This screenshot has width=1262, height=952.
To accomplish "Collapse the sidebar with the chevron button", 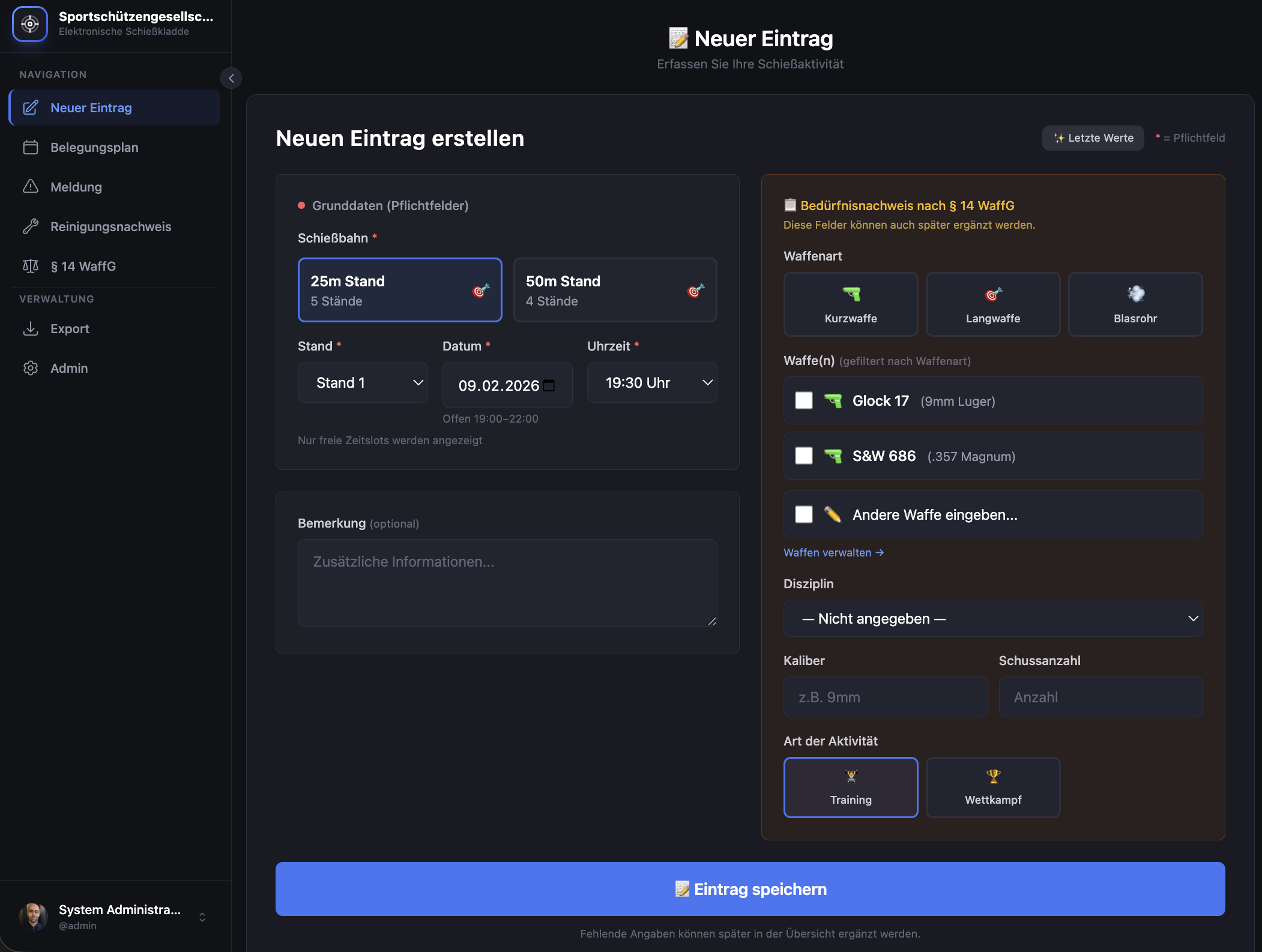I will pyautogui.click(x=231, y=78).
